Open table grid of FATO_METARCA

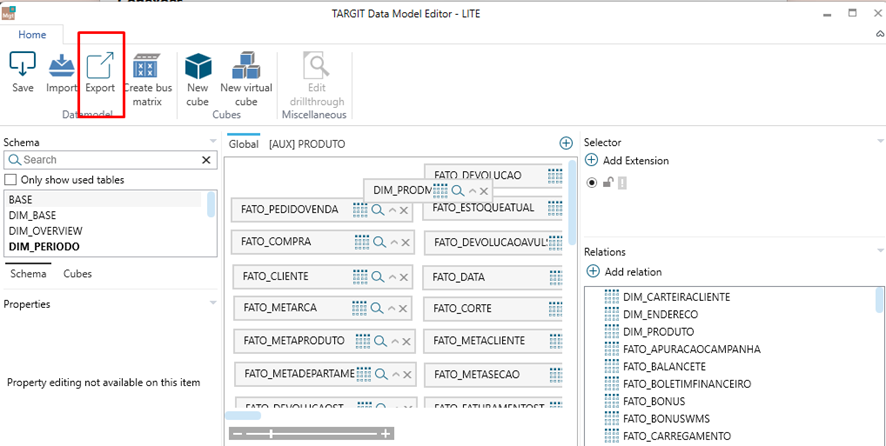pyautogui.click(x=359, y=308)
